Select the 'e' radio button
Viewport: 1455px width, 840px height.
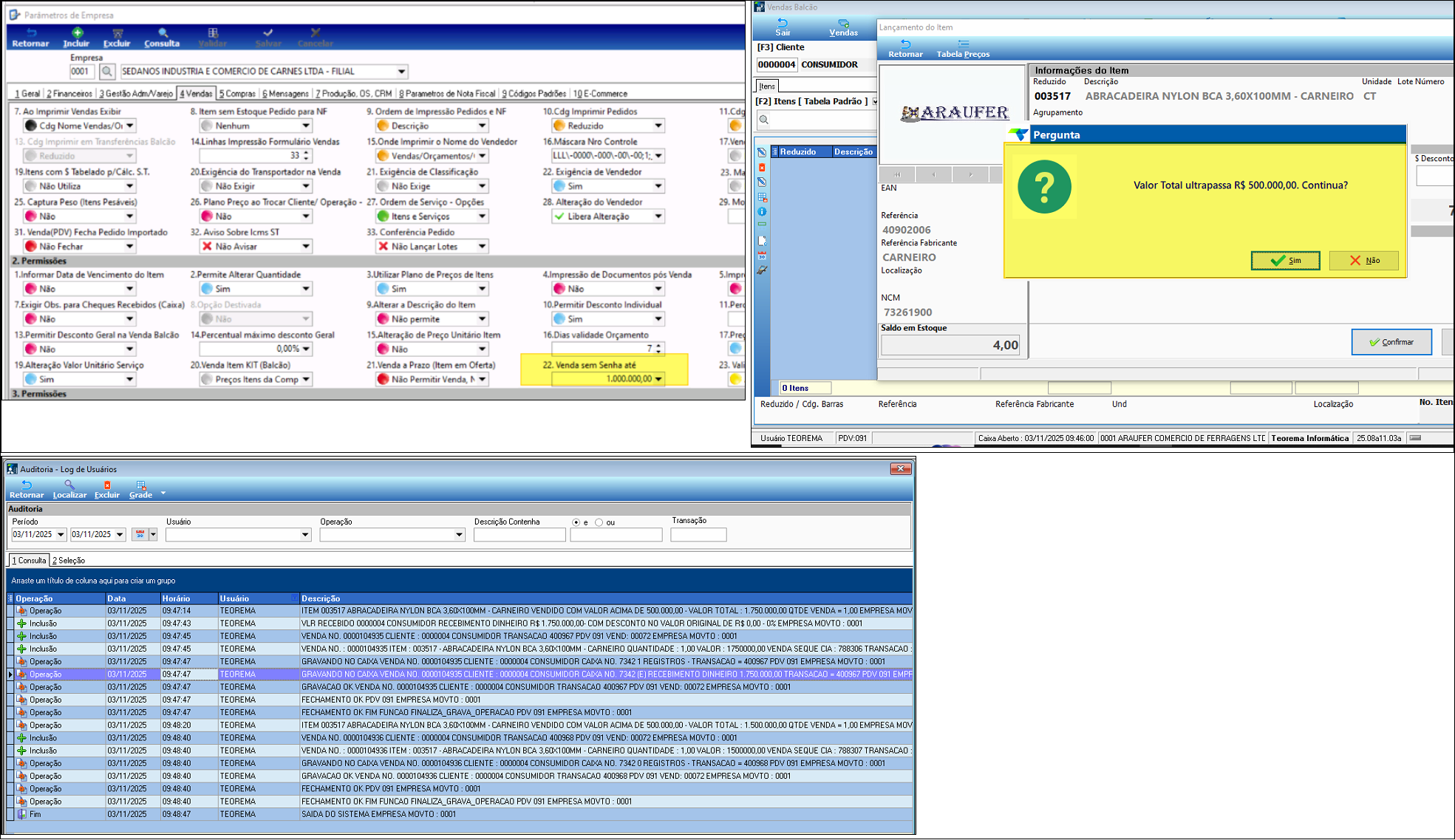pyautogui.click(x=576, y=522)
